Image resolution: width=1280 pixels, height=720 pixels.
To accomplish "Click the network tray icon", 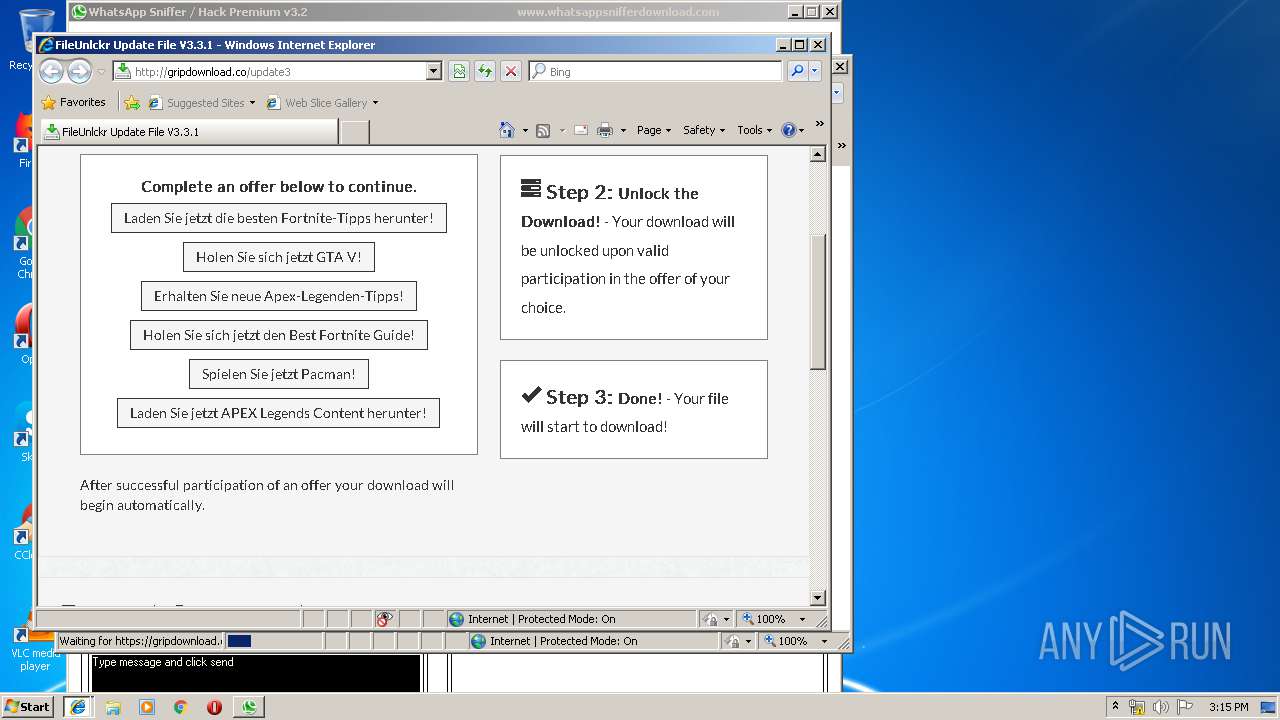I will tap(1137, 707).
